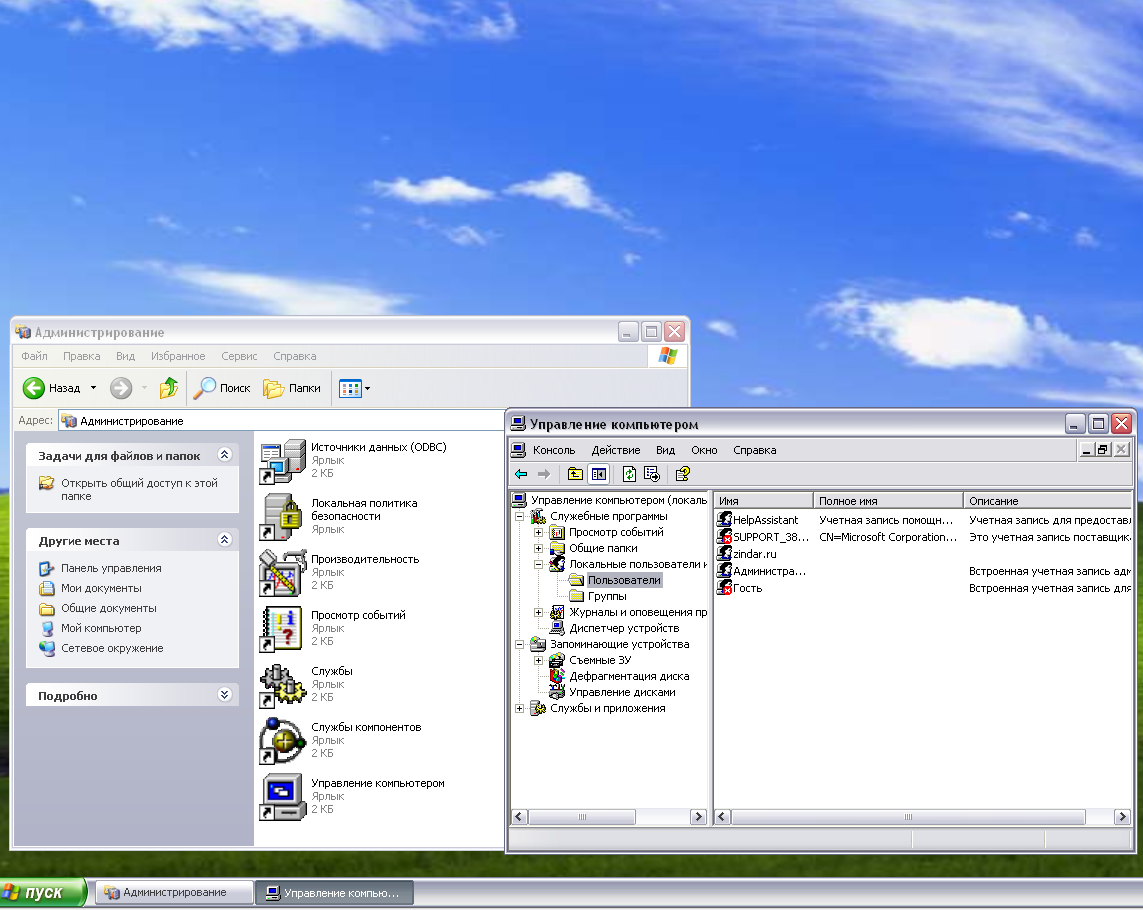This screenshot has width=1143, height=910.
Task: Click Открыть общий доступ к этой папке
Action: coord(139,489)
